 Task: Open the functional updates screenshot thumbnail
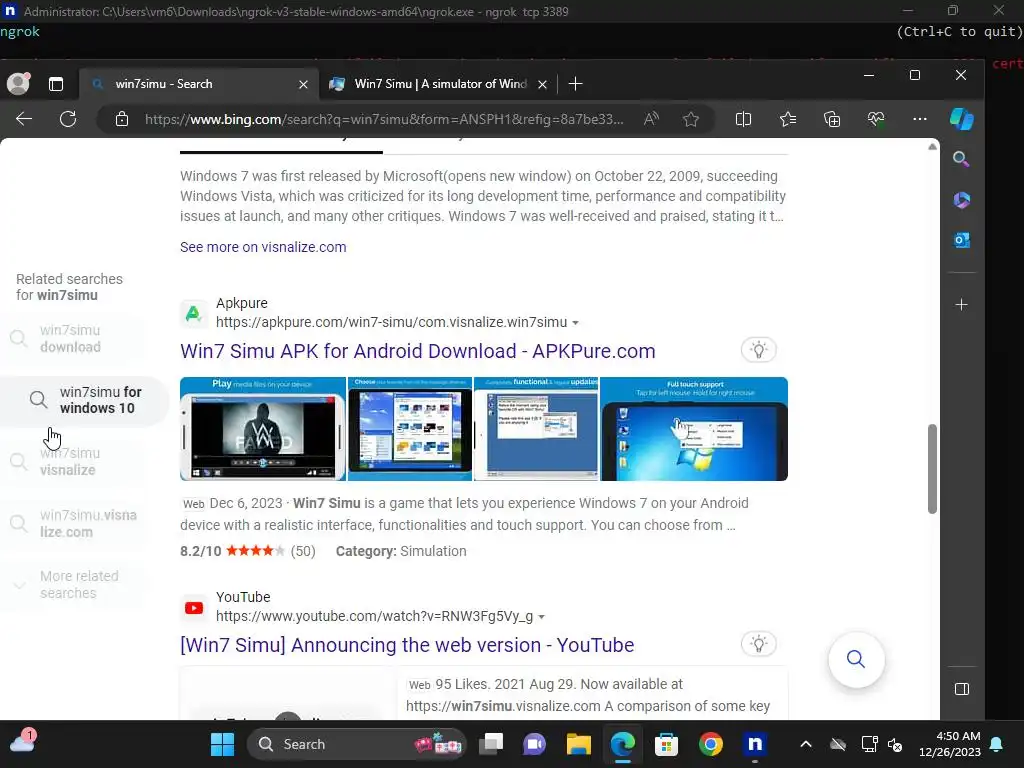click(536, 428)
